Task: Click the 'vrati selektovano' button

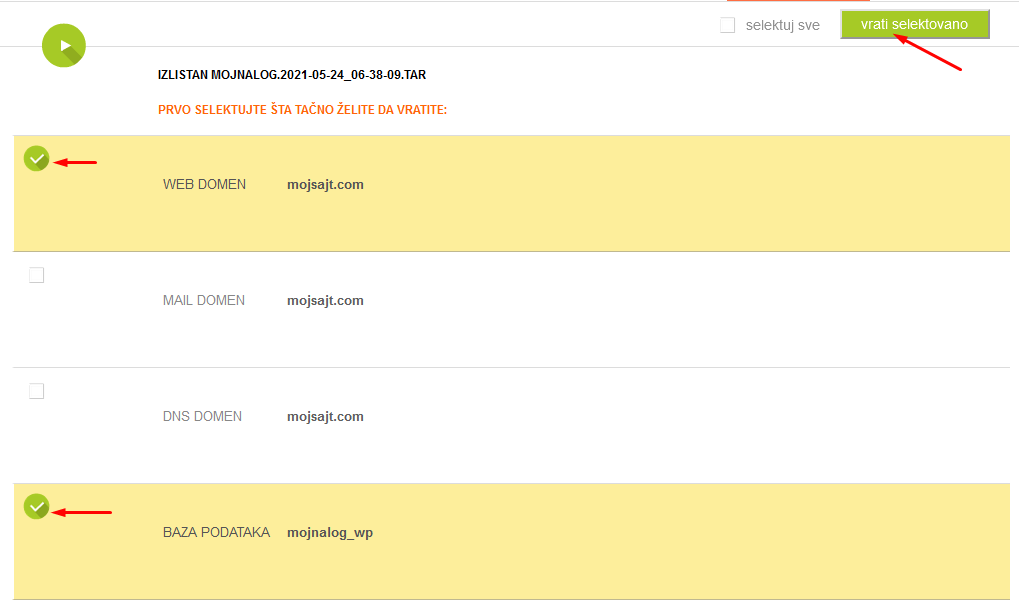Action: [914, 25]
